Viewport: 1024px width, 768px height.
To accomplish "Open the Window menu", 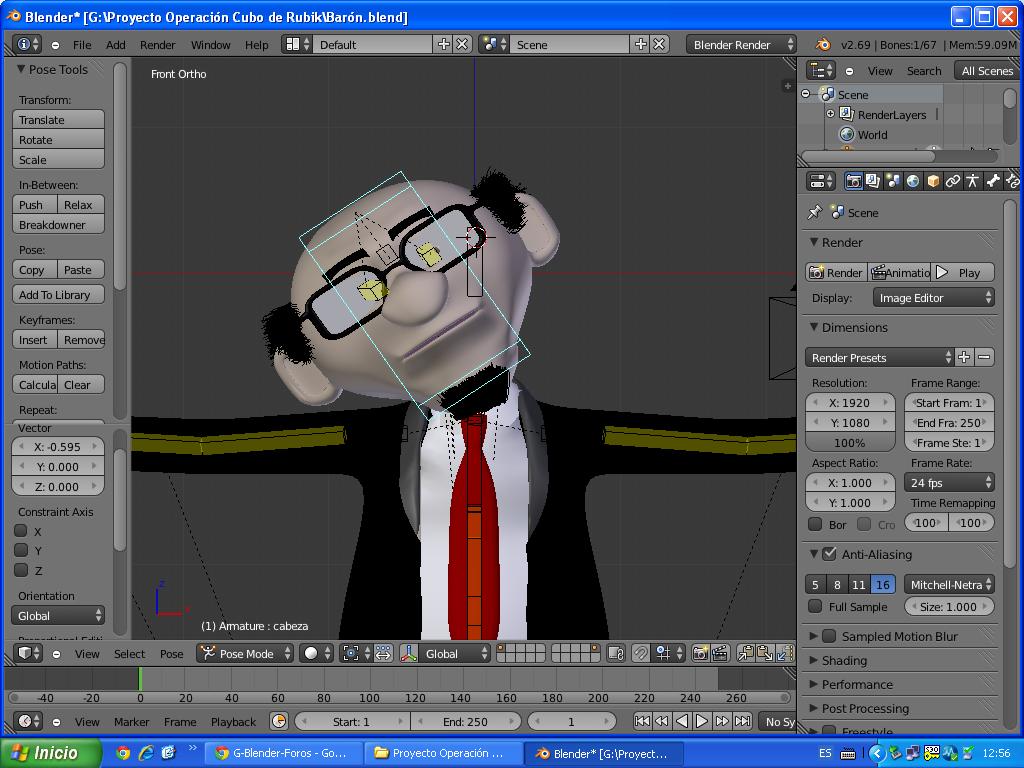I will tap(210, 44).
